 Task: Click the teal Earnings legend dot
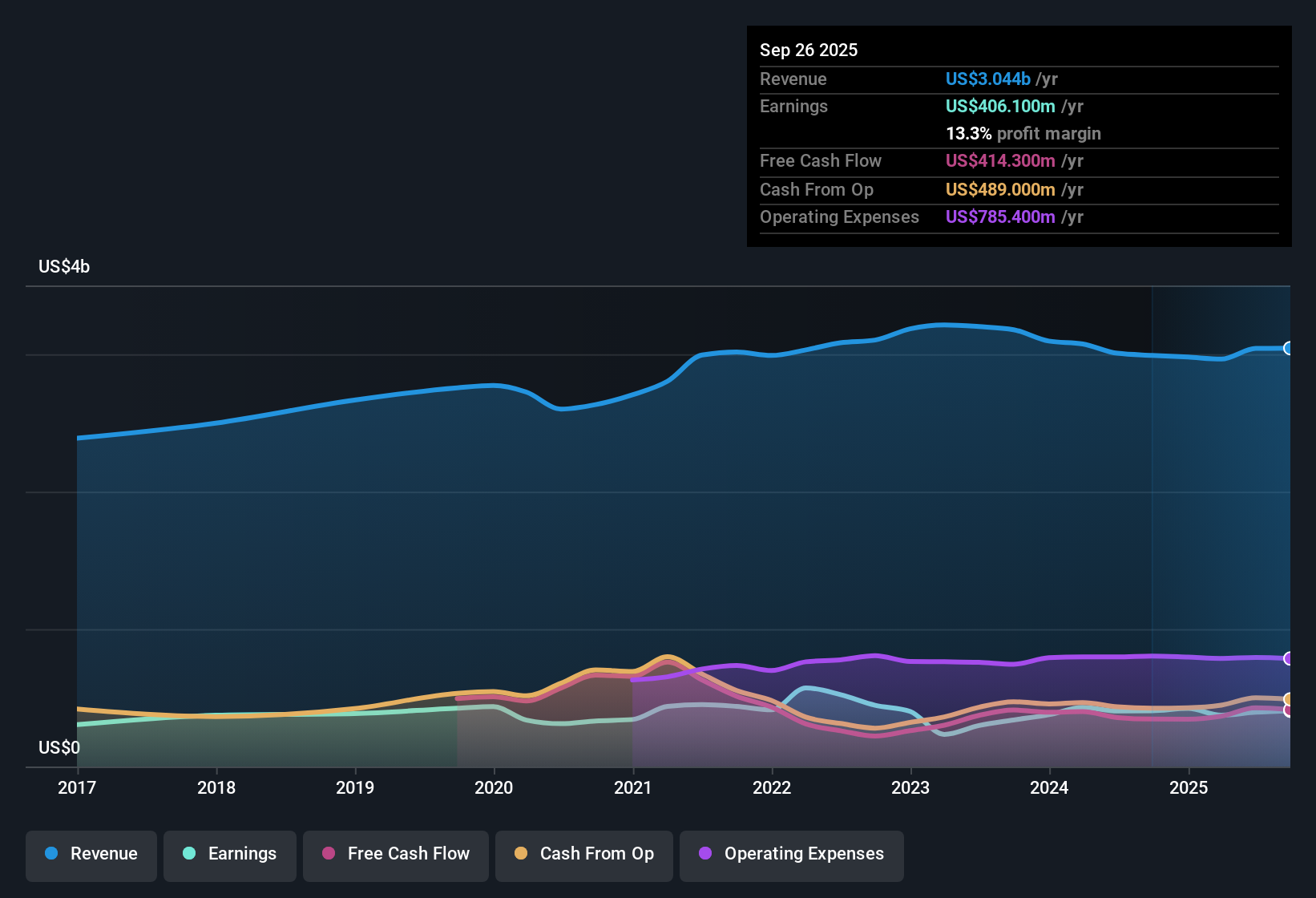(x=189, y=854)
